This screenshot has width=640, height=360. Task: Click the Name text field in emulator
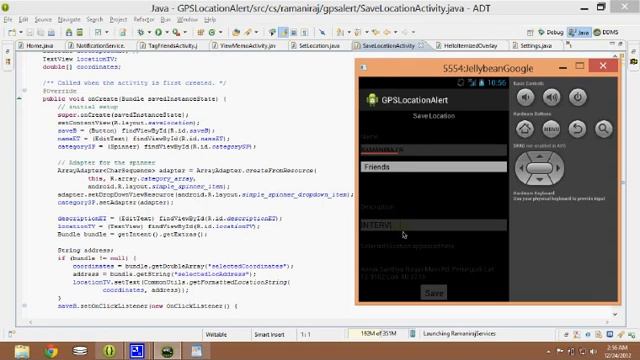(434, 150)
